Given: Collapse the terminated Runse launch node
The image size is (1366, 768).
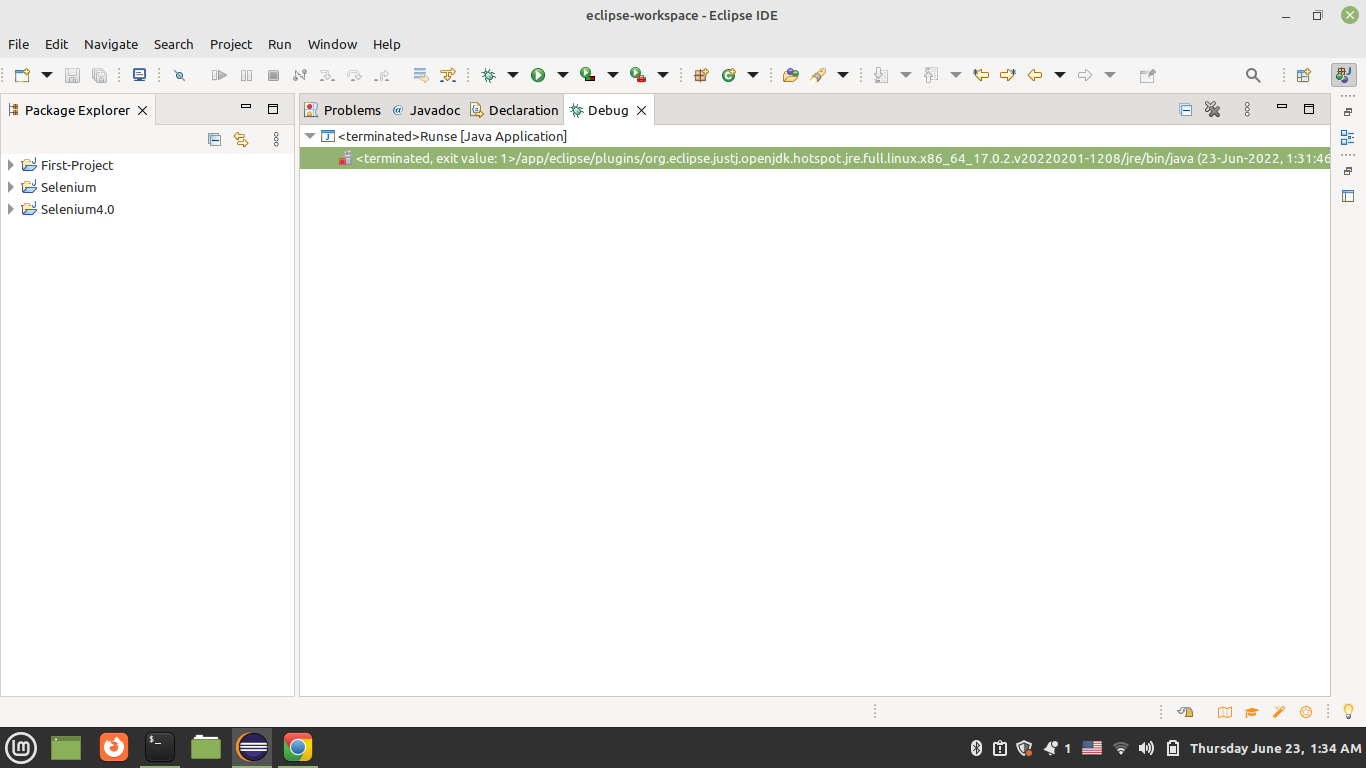Looking at the screenshot, I should (x=310, y=136).
